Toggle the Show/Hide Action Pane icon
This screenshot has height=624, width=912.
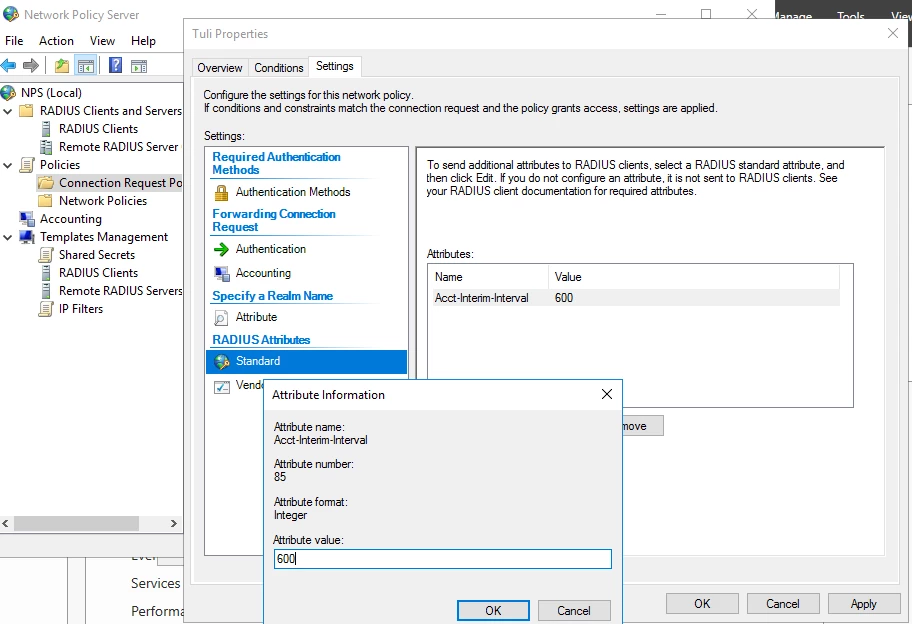click(139, 66)
